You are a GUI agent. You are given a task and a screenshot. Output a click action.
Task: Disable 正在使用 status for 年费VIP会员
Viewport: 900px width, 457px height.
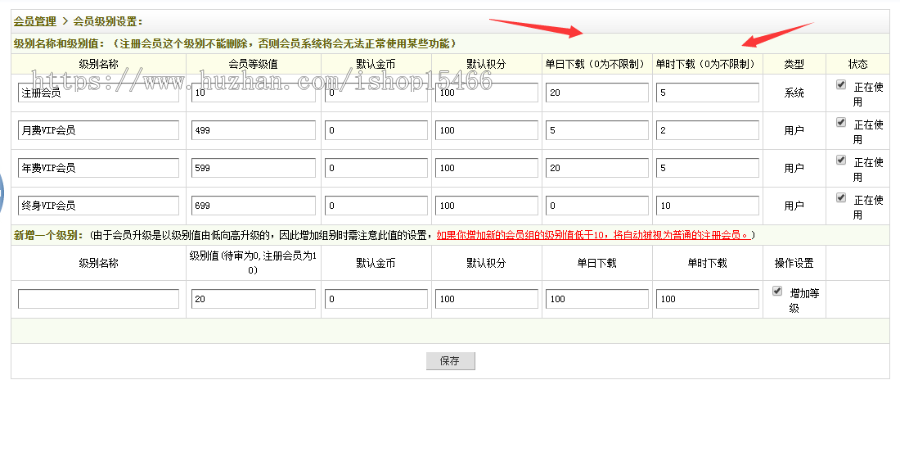click(x=841, y=160)
